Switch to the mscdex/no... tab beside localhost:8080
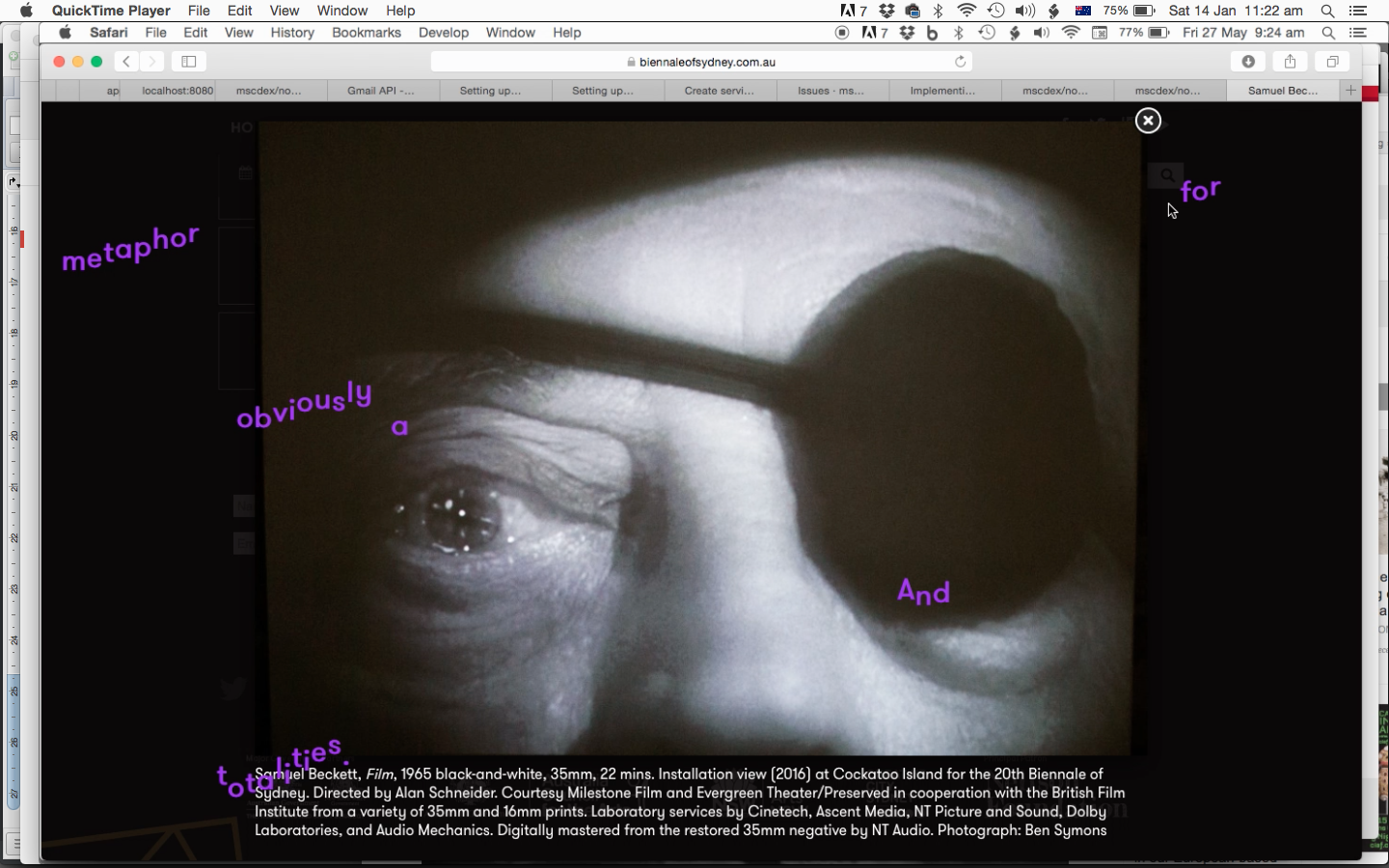 (x=269, y=91)
